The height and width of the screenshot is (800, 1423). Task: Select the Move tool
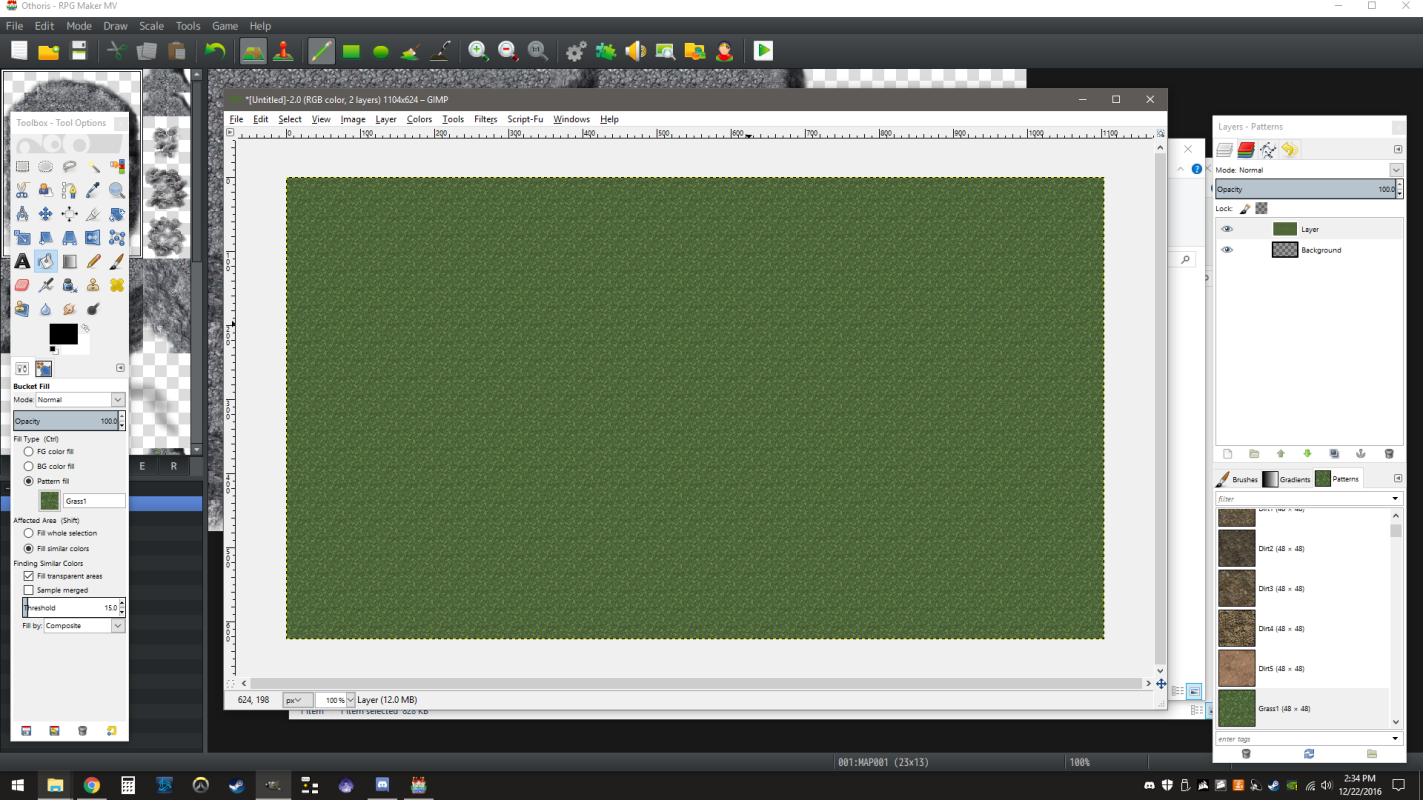46,214
